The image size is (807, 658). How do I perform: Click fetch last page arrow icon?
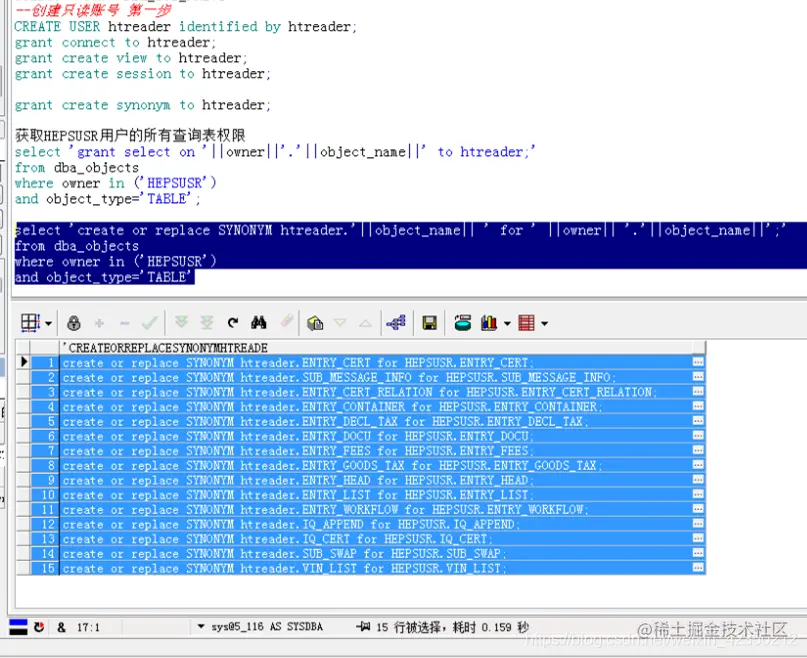pyautogui.click(x=206, y=322)
